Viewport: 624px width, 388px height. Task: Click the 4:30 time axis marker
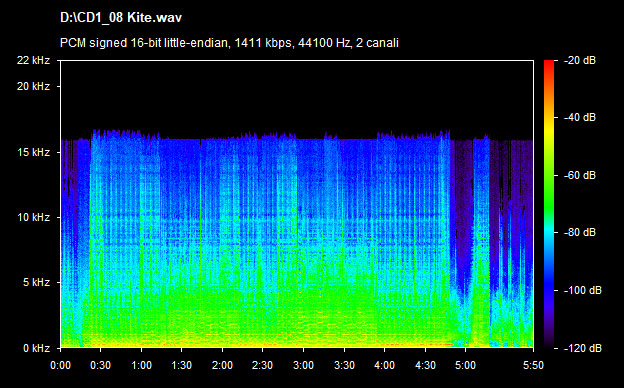pyautogui.click(x=425, y=365)
